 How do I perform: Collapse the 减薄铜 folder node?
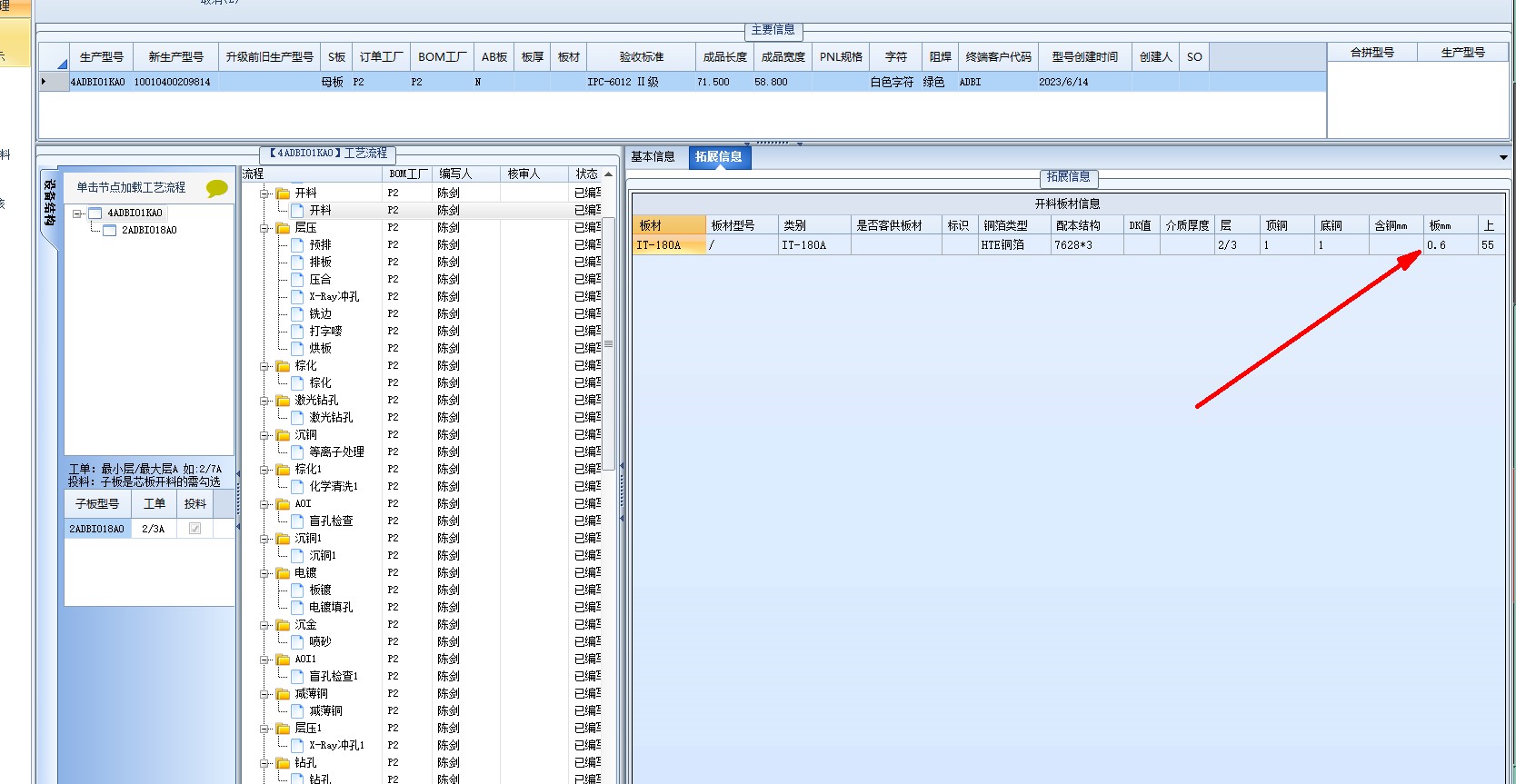pos(265,694)
